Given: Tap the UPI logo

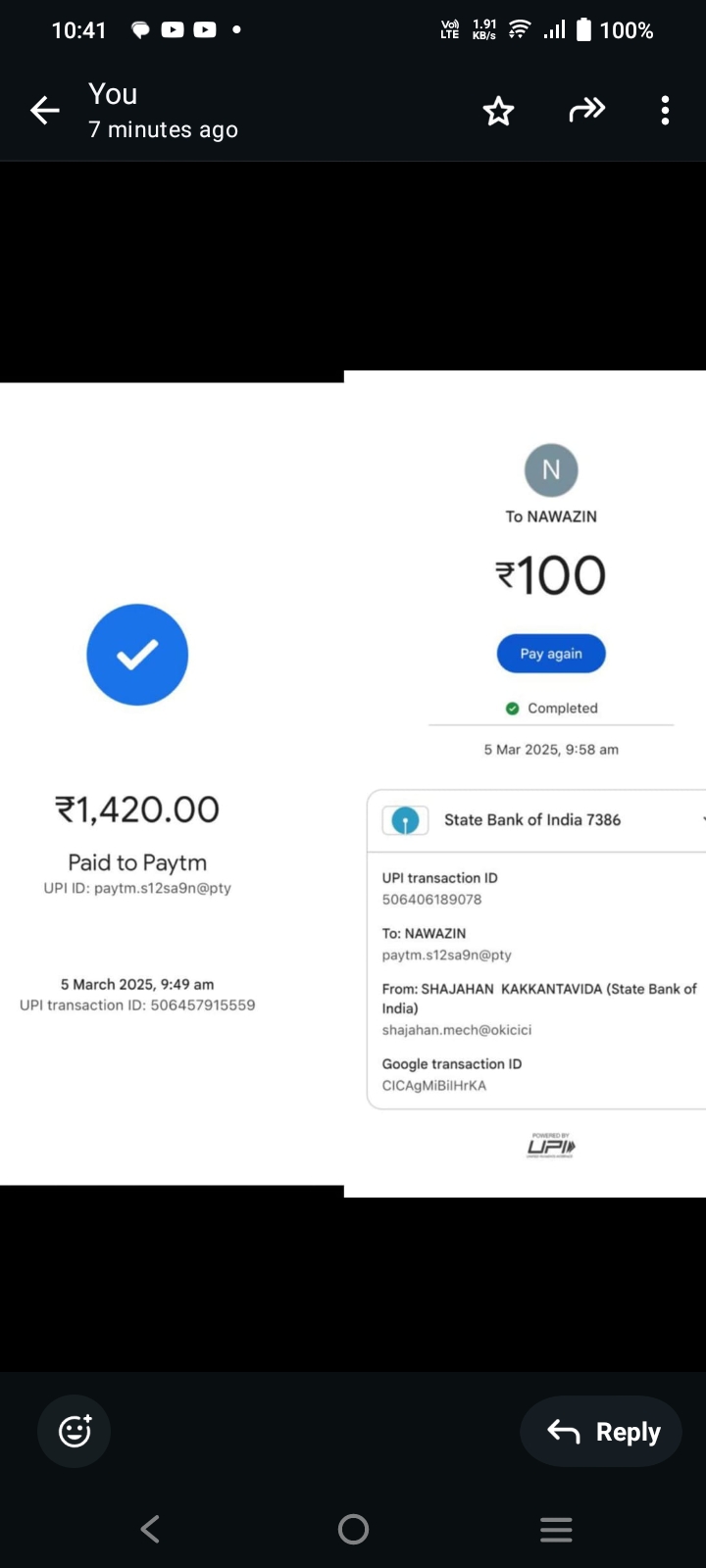Looking at the screenshot, I should [x=551, y=1146].
